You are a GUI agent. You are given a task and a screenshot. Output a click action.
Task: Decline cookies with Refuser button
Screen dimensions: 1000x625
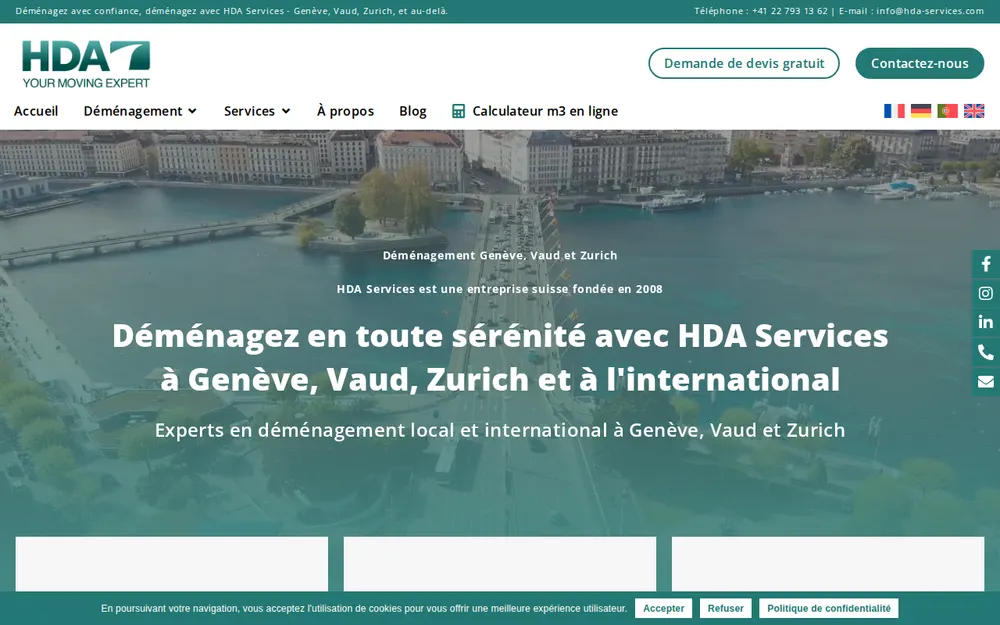point(725,608)
